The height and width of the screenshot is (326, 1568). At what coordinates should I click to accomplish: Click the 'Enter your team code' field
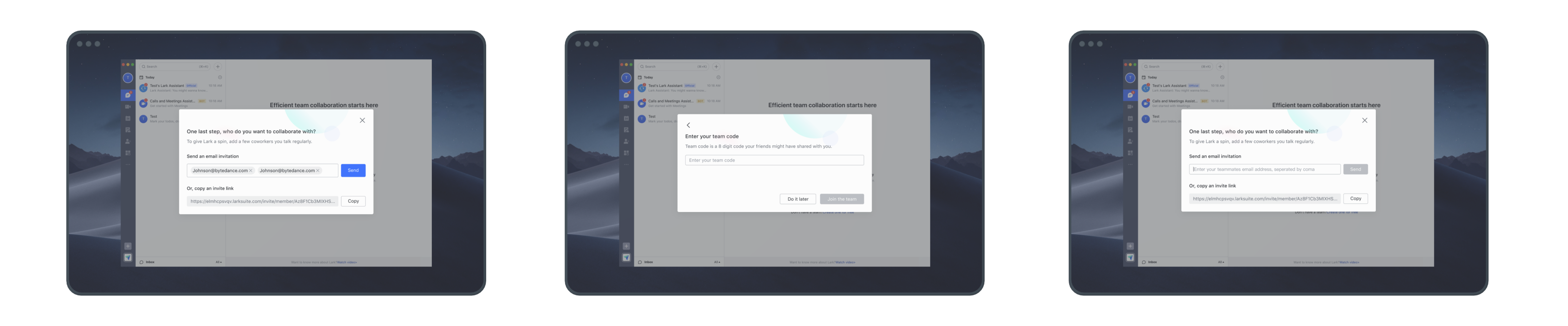tap(774, 160)
